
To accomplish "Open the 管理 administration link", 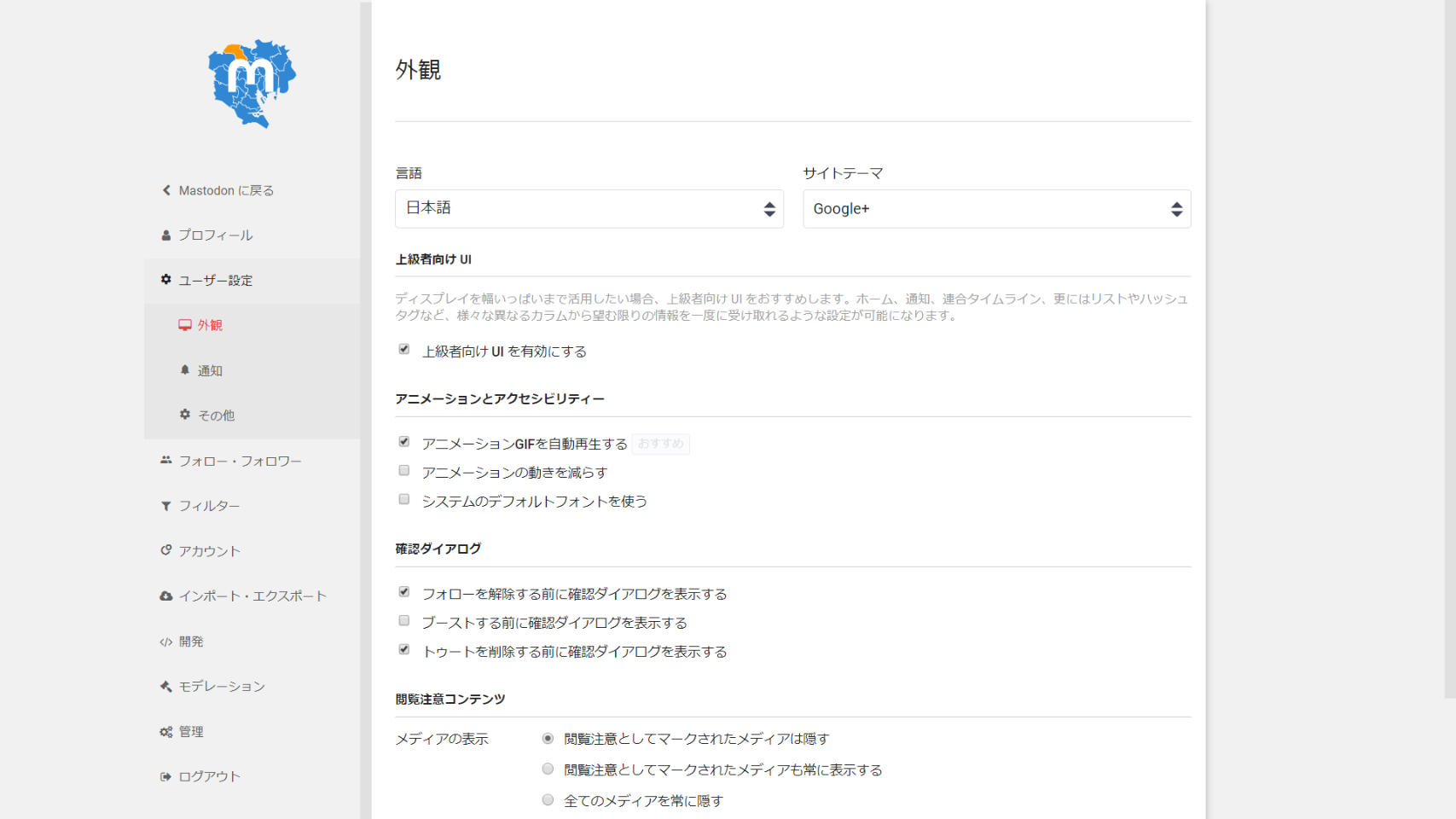I will coord(191,732).
